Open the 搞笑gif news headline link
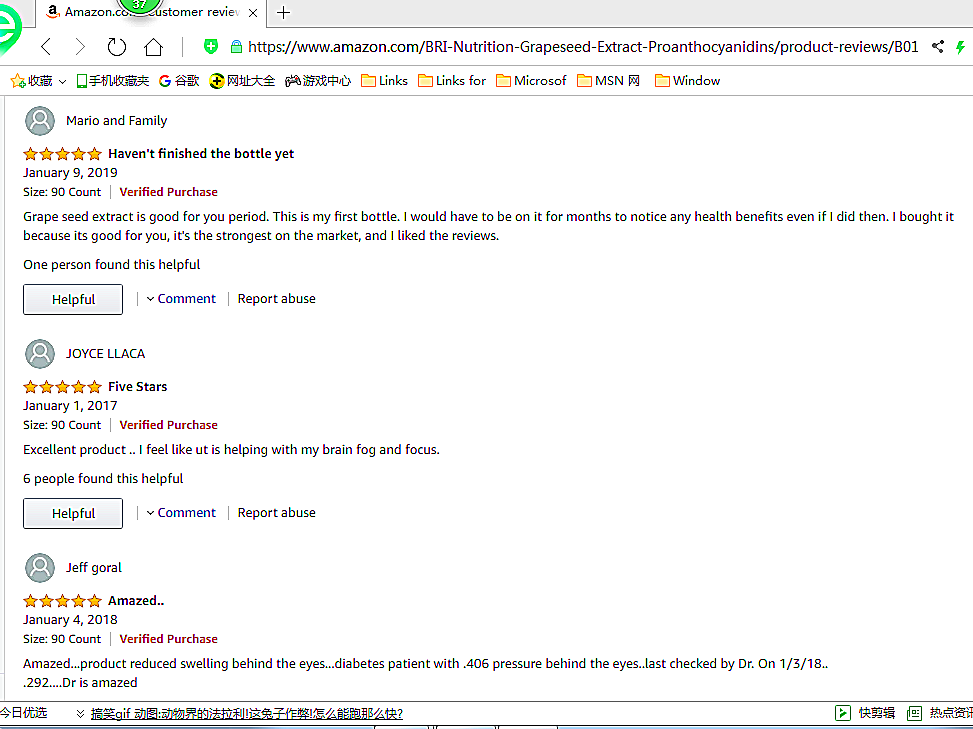This screenshot has width=973, height=729. coord(246,714)
